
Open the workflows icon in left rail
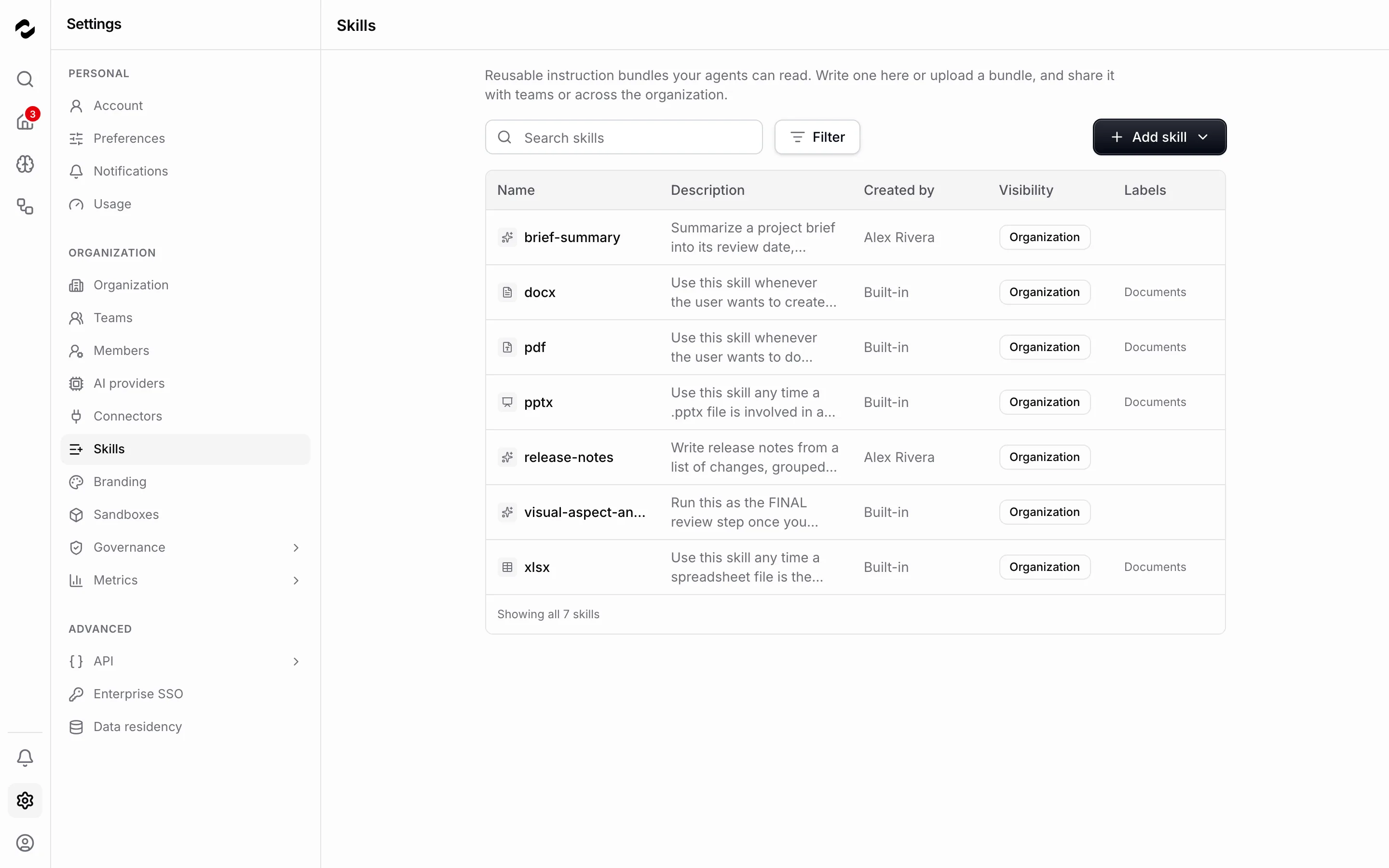click(x=25, y=206)
